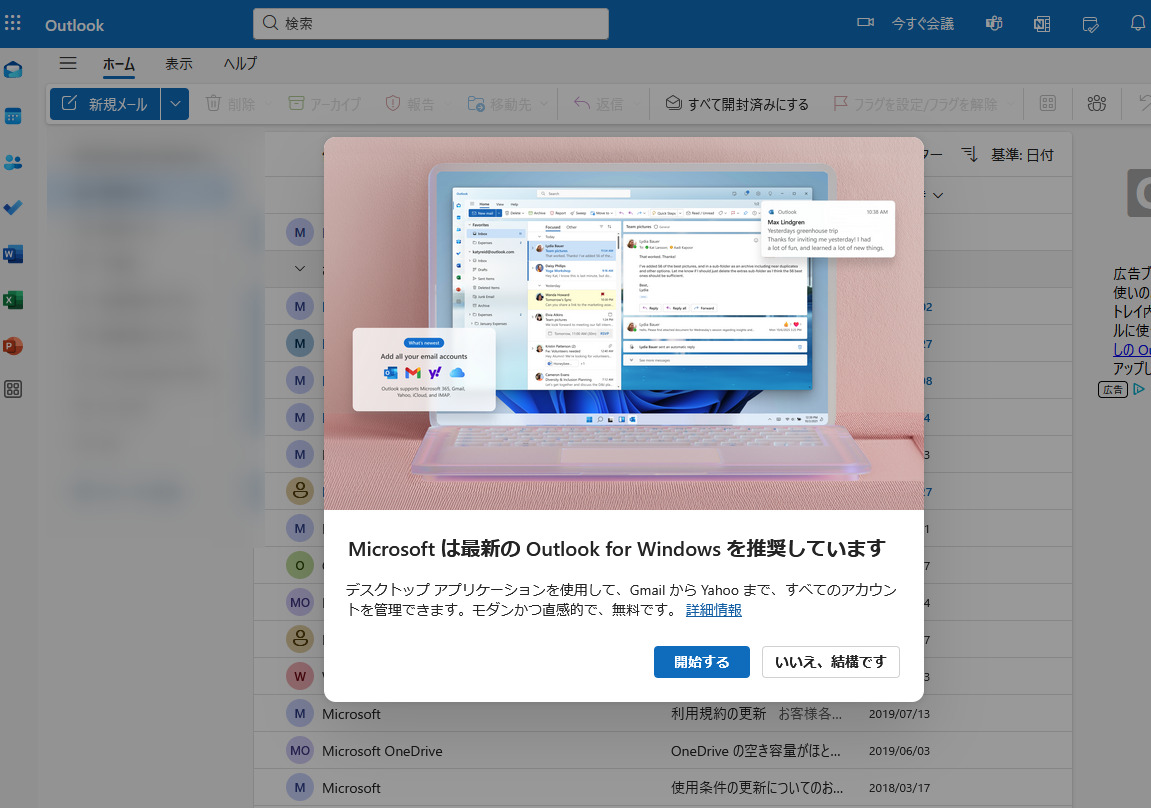Click 開始する in the dialog
The image size is (1151, 808).
[701, 662]
